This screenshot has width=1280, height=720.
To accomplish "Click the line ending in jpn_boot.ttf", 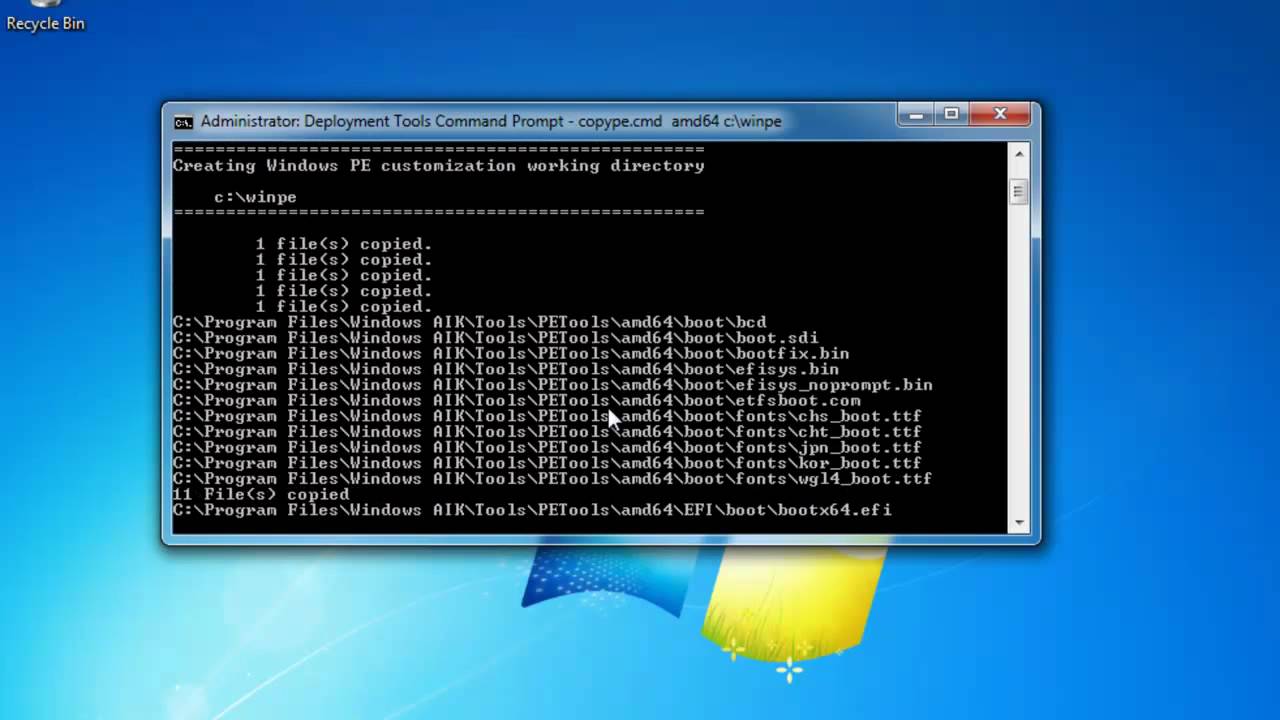I will (547, 447).
